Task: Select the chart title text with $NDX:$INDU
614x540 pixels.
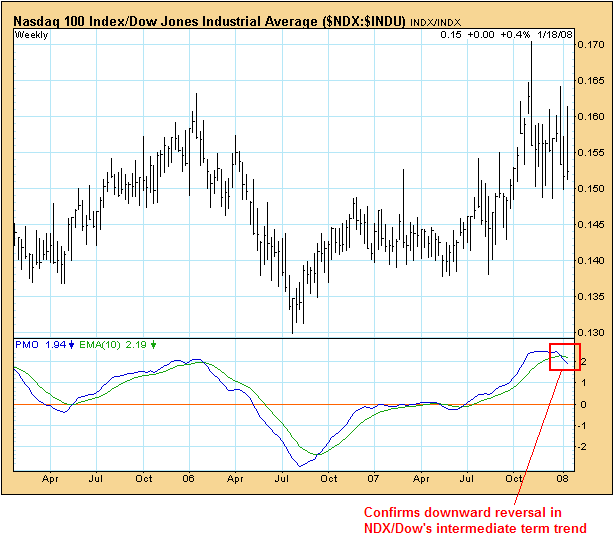Action: click(209, 19)
